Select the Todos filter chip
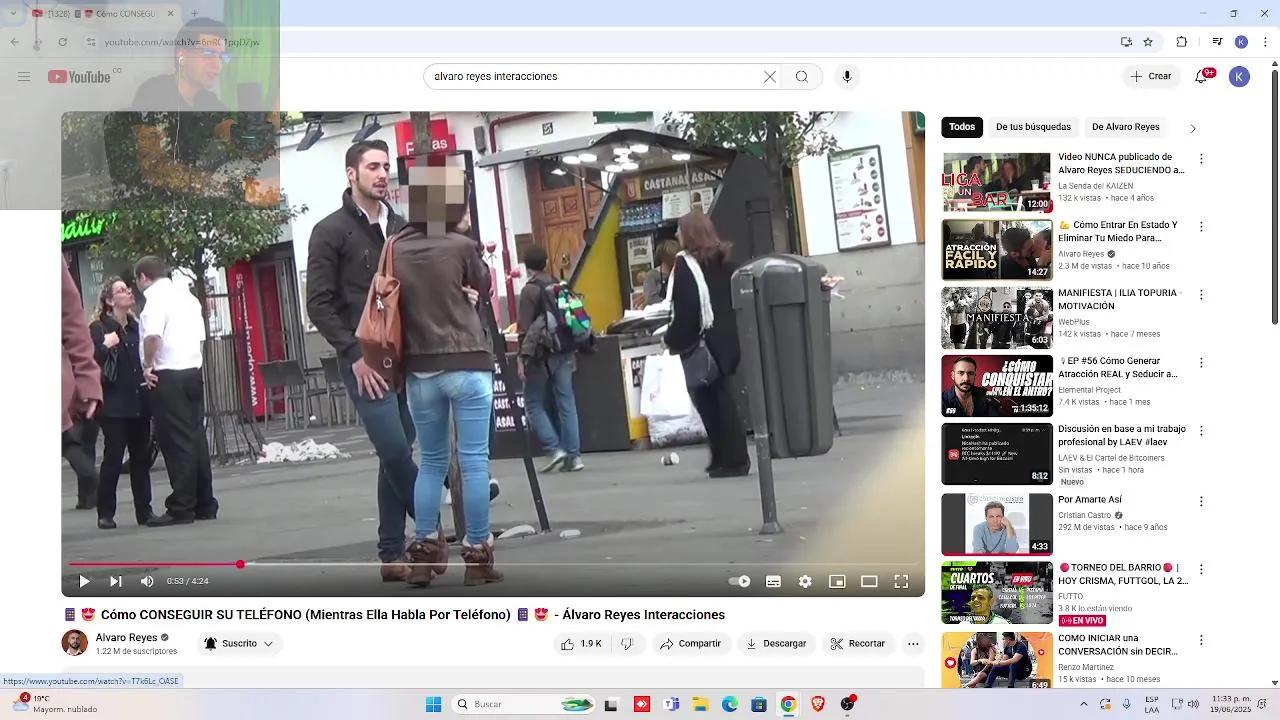 tap(962, 127)
